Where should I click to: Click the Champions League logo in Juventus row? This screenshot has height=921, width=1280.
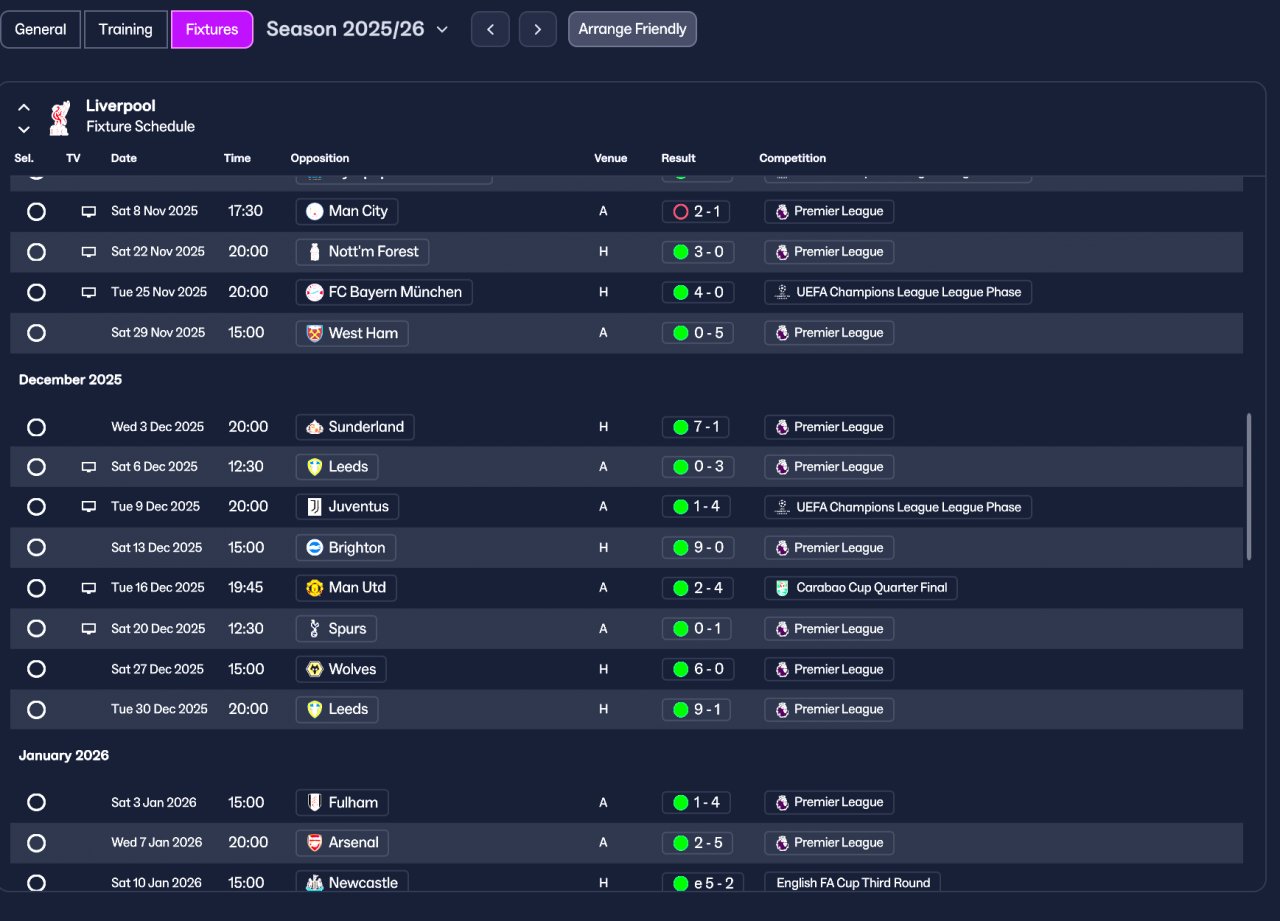782,507
